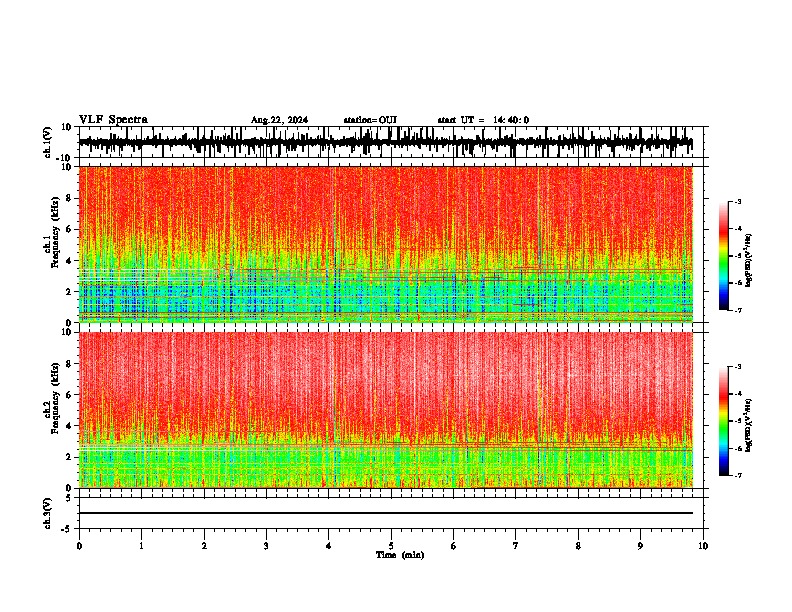The height and width of the screenshot is (612, 792).
Task: Click the "ch.3(V)" axis label
Action: click(48, 513)
